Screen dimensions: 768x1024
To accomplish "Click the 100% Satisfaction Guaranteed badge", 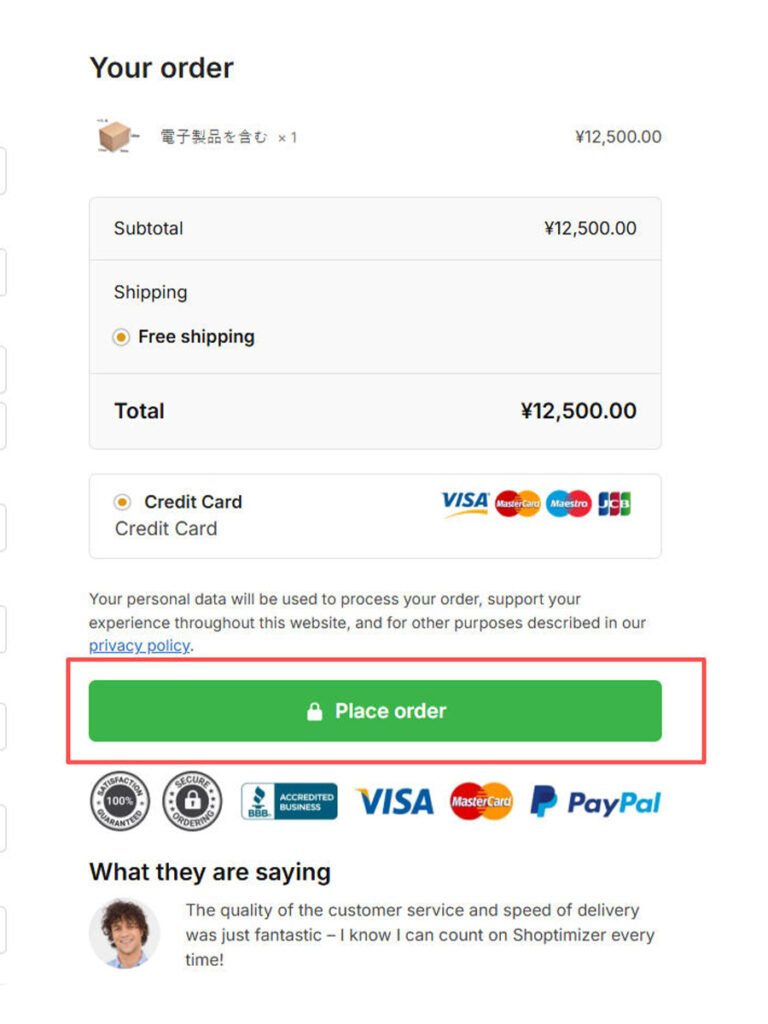I will pyautogui.click(x=119, y=801).
